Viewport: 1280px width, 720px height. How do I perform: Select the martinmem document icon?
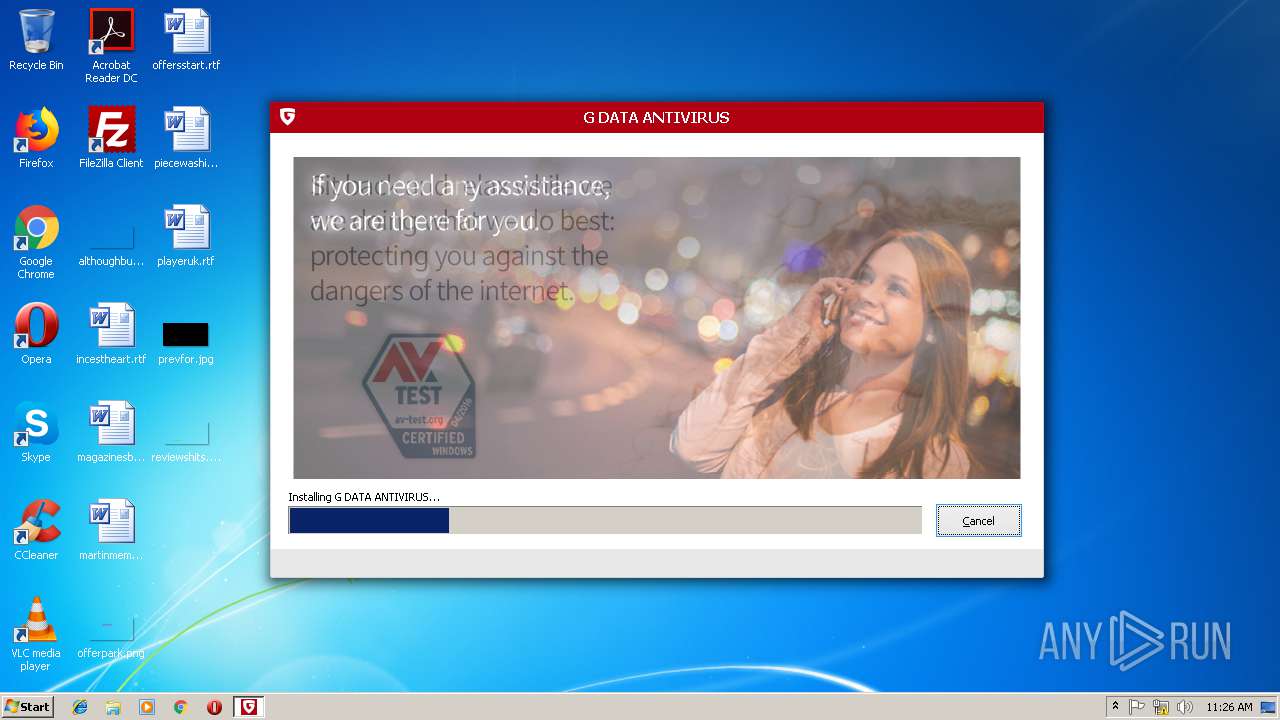(x=111, y=530)
